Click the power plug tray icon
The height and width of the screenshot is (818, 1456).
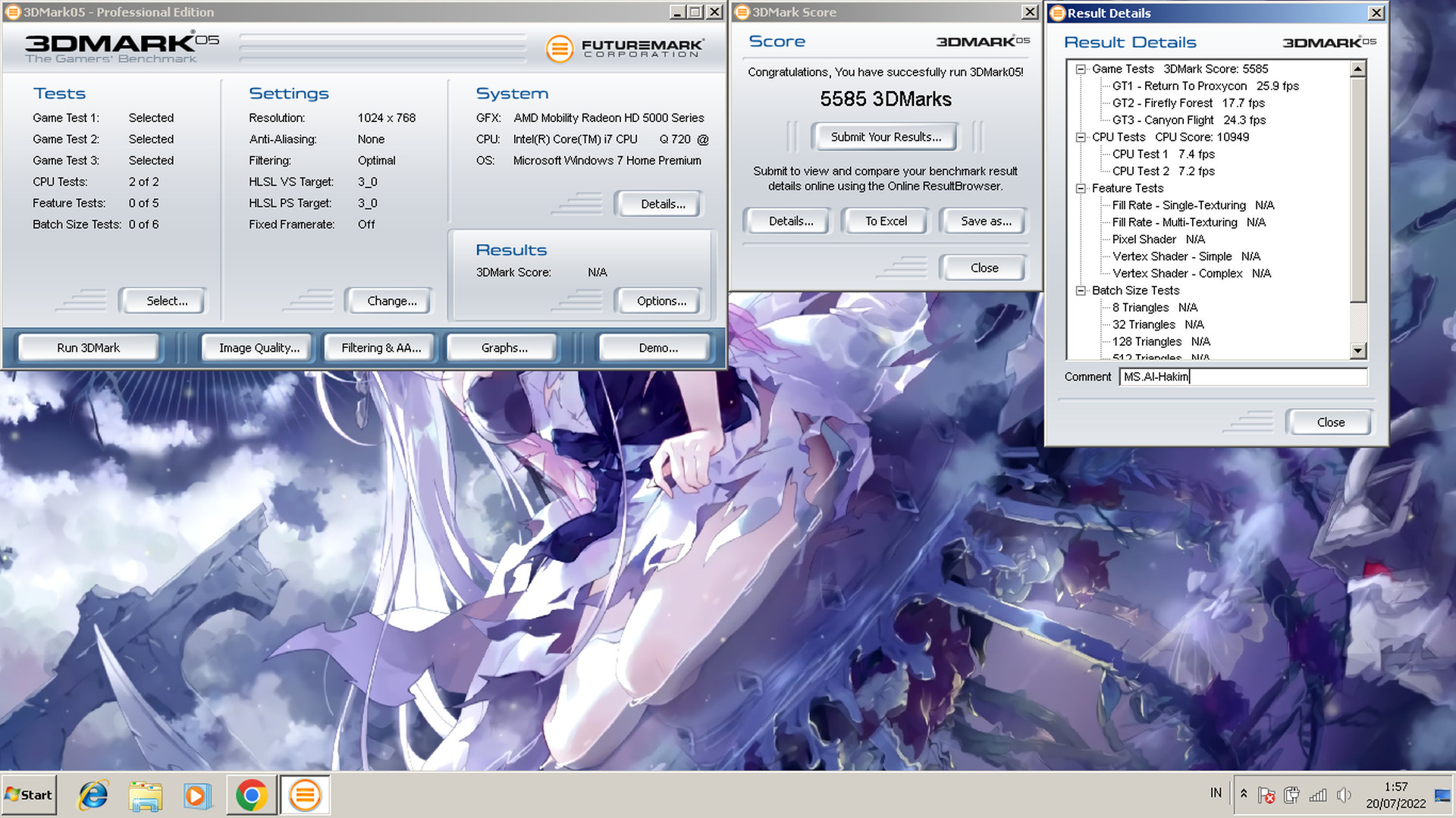pyautogui.click(x=1291, y=794)
